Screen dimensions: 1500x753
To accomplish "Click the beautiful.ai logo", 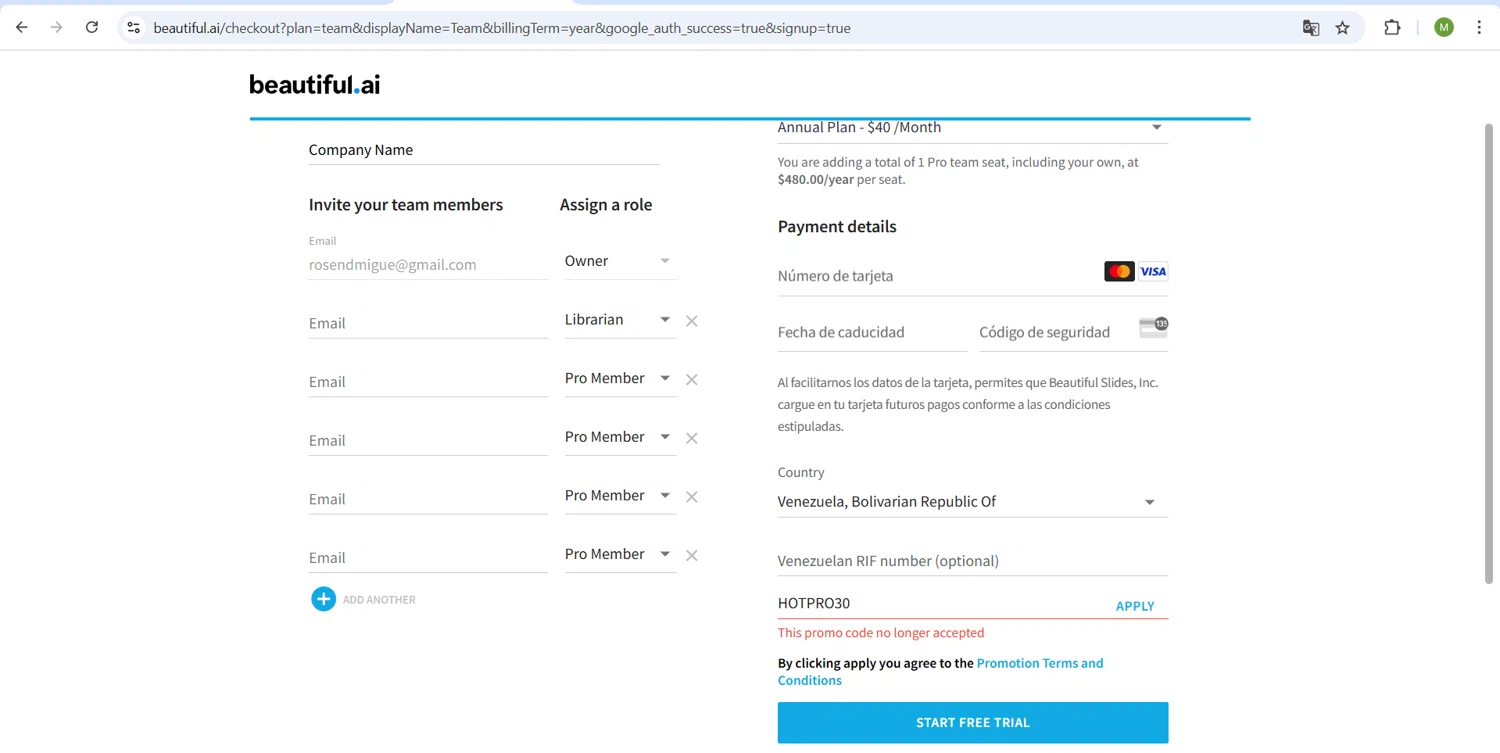I will point(315,84).
